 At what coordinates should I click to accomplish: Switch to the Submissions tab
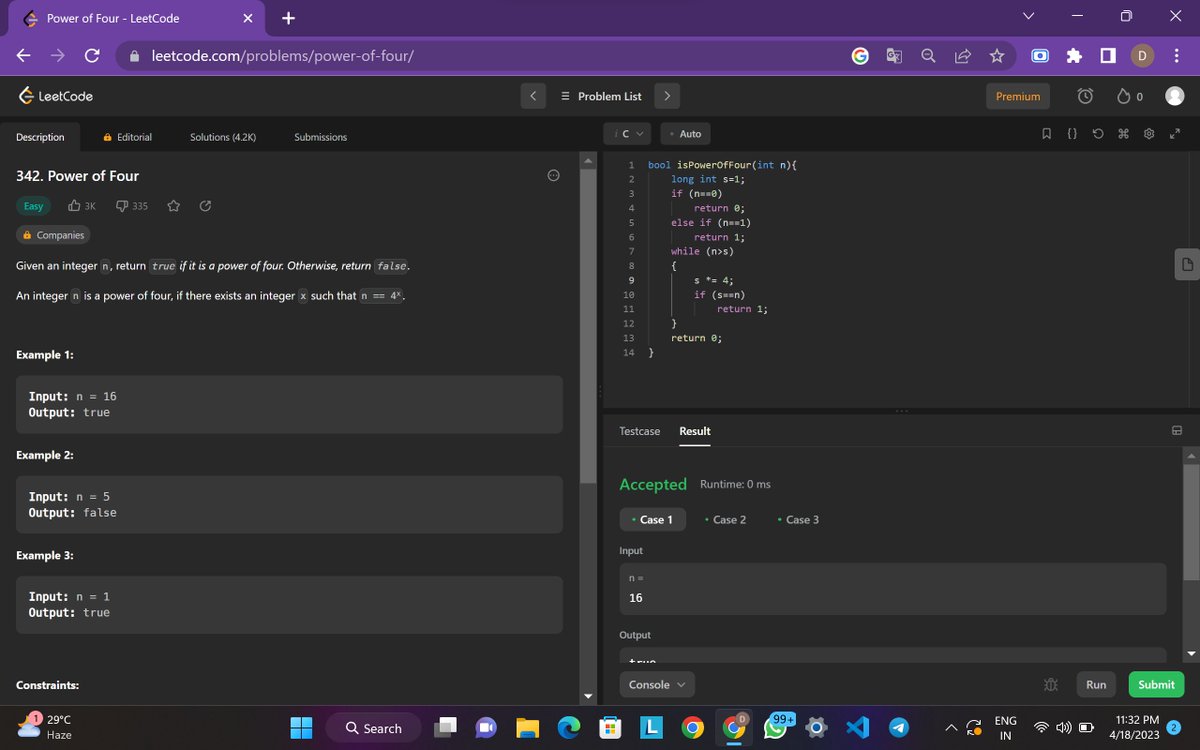pyautogui.click(x=320, y=137)
